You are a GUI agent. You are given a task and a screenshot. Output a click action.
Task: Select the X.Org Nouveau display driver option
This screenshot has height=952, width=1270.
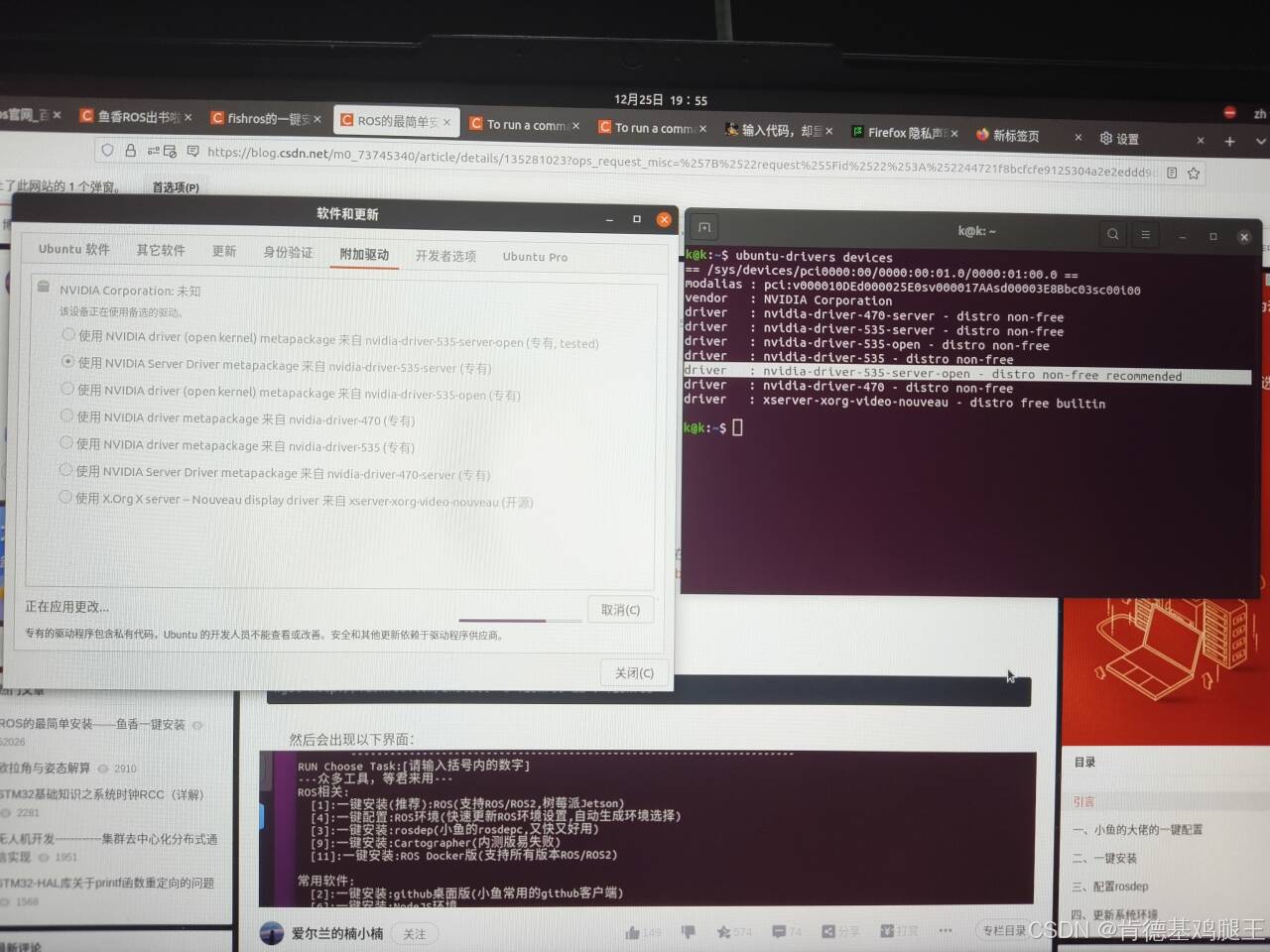click(x=65, y=497)
